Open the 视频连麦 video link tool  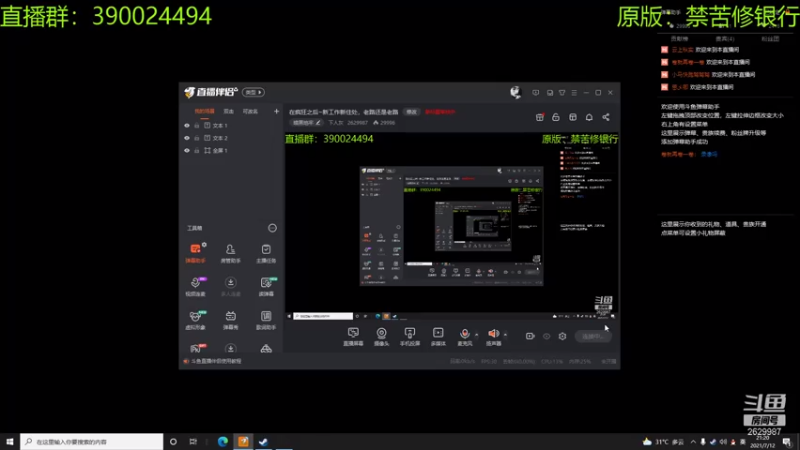[195, 286]
